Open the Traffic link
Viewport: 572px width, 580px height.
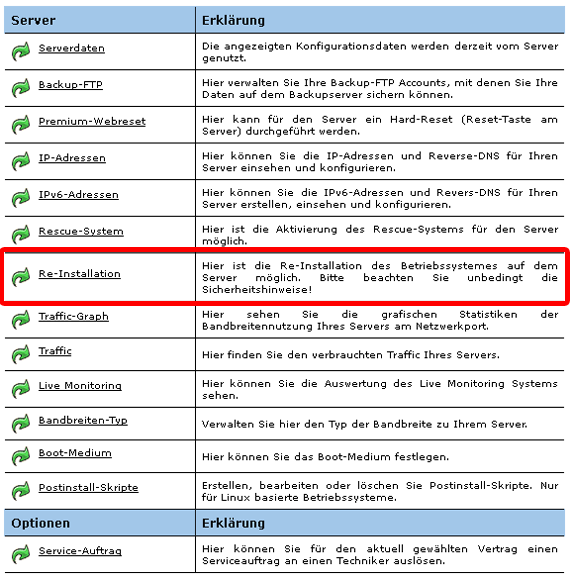(55, 351)
